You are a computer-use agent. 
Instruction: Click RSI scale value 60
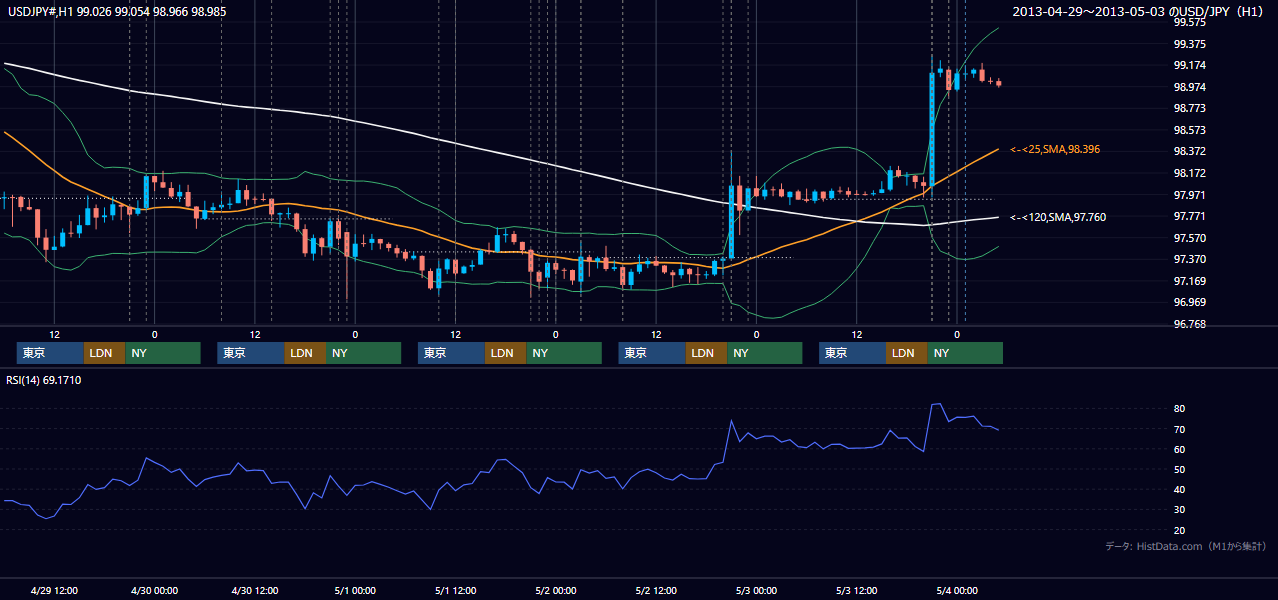(x=1180, y=449)
